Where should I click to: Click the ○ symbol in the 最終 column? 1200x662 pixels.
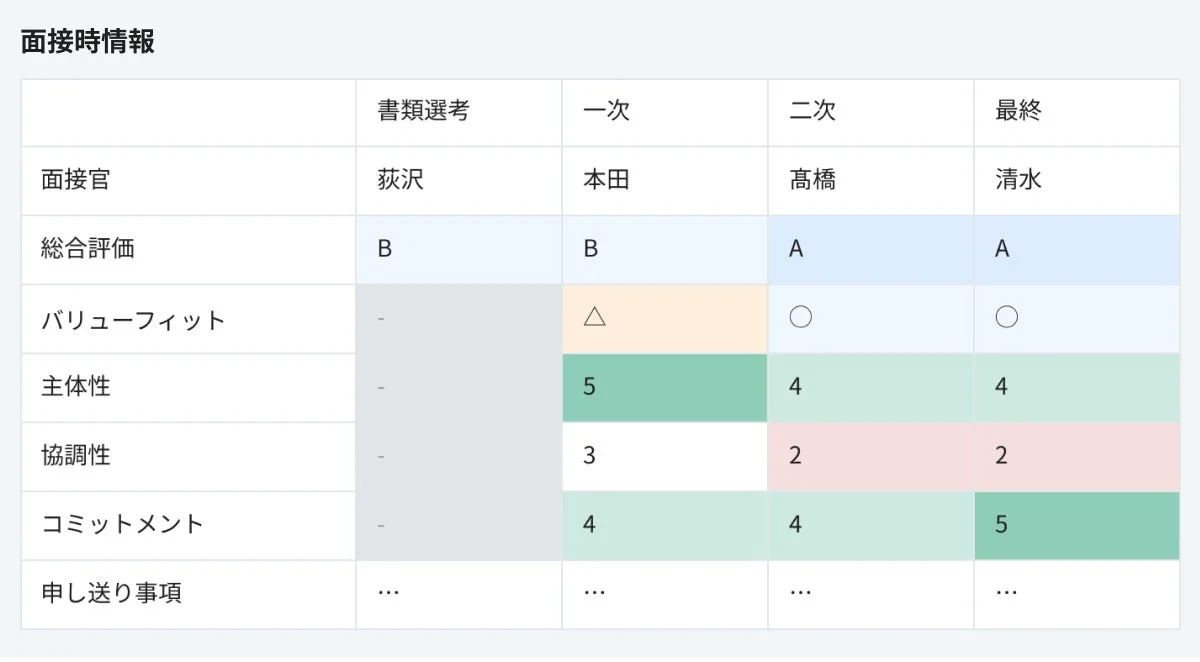(x=1003, y=317)
